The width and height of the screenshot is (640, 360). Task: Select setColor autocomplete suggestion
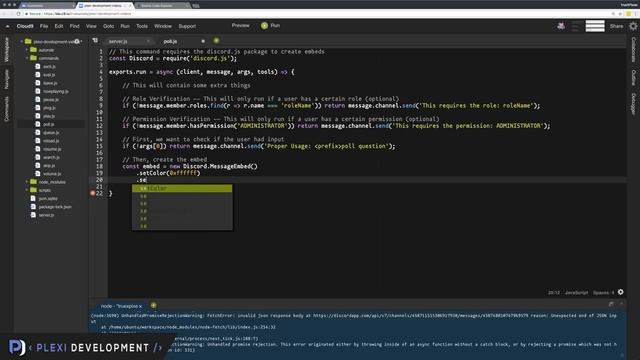[x=182, y=188]
